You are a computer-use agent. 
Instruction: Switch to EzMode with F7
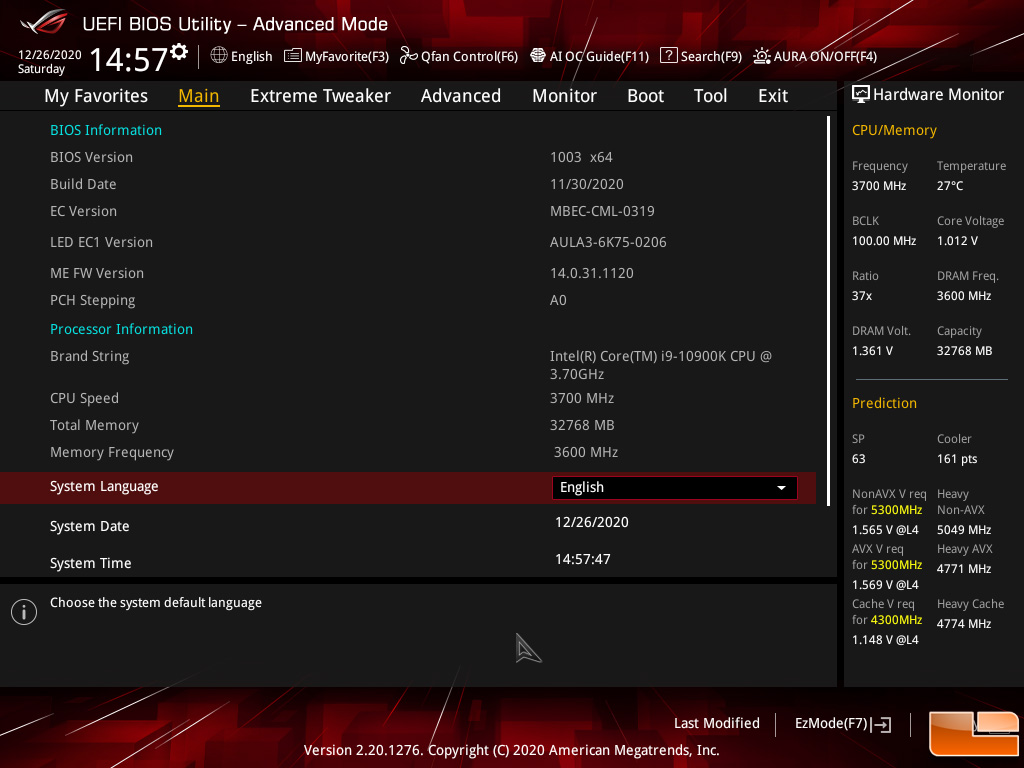pos(841,723)
